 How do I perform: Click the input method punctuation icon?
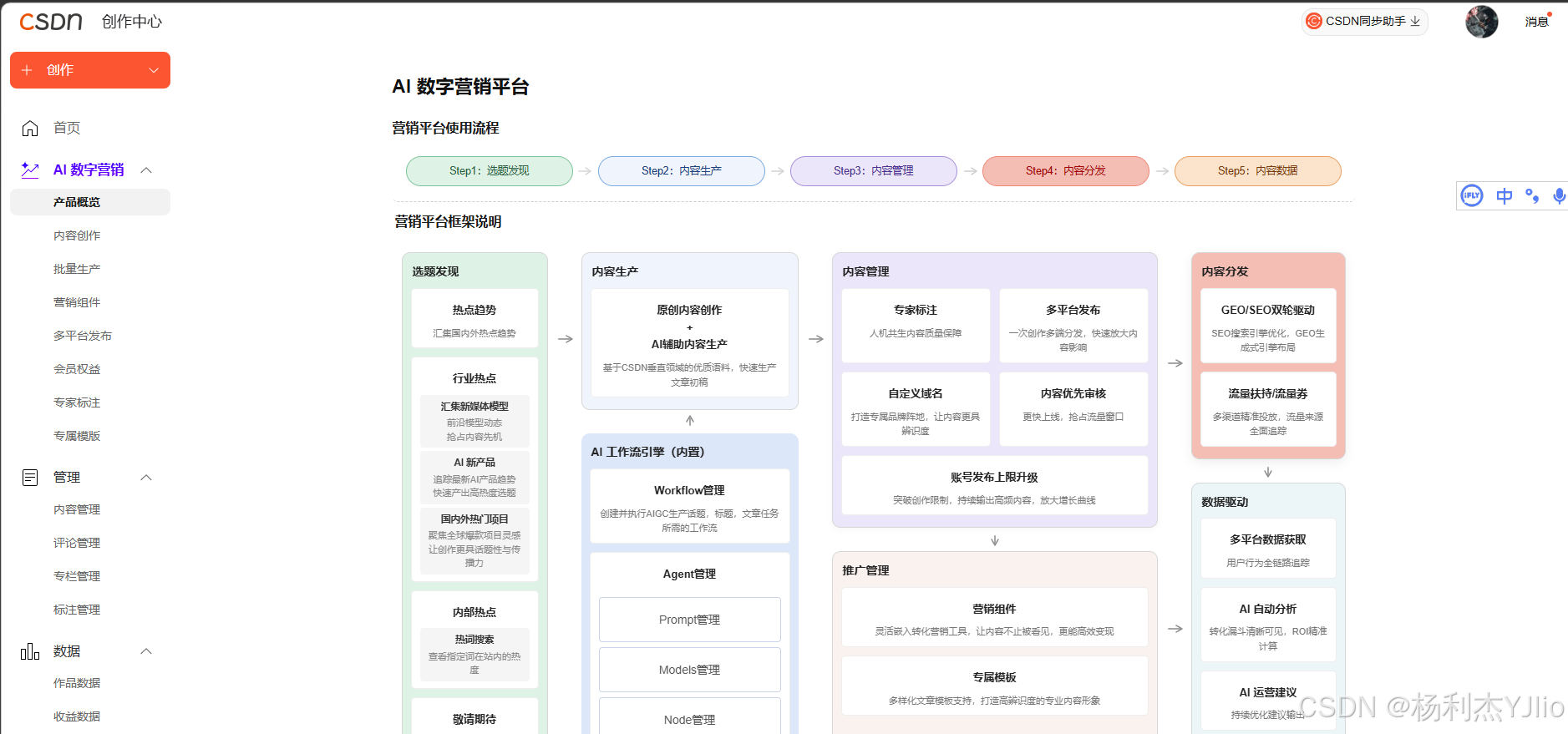[x=1532, y=195]
